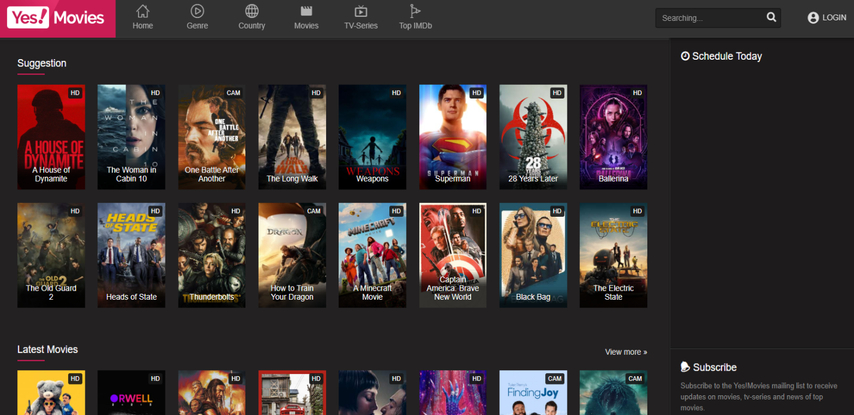Open the Superman movie poster
Screen dimensions: 854x415
coord(453,137)
